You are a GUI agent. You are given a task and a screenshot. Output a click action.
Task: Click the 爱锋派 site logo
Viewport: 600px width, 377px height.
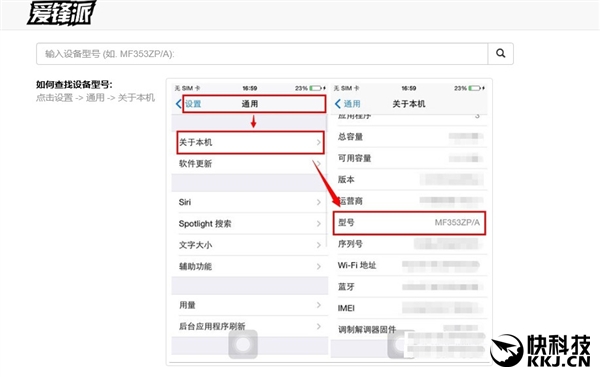tap(61, 13)
